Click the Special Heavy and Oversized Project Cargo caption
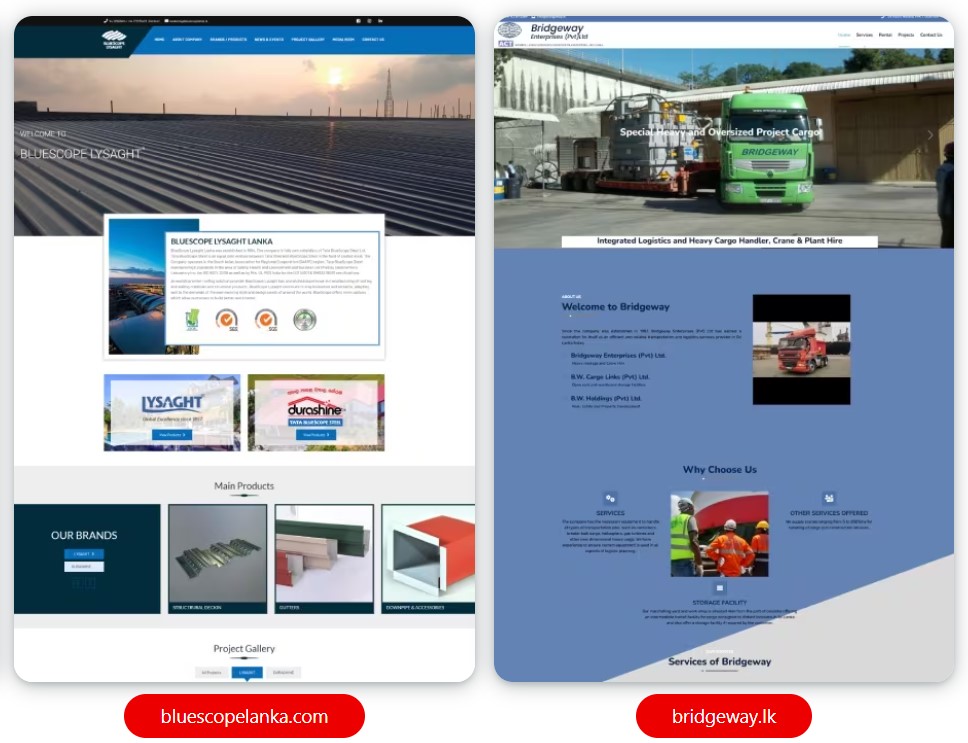 [x=721, y=132]
